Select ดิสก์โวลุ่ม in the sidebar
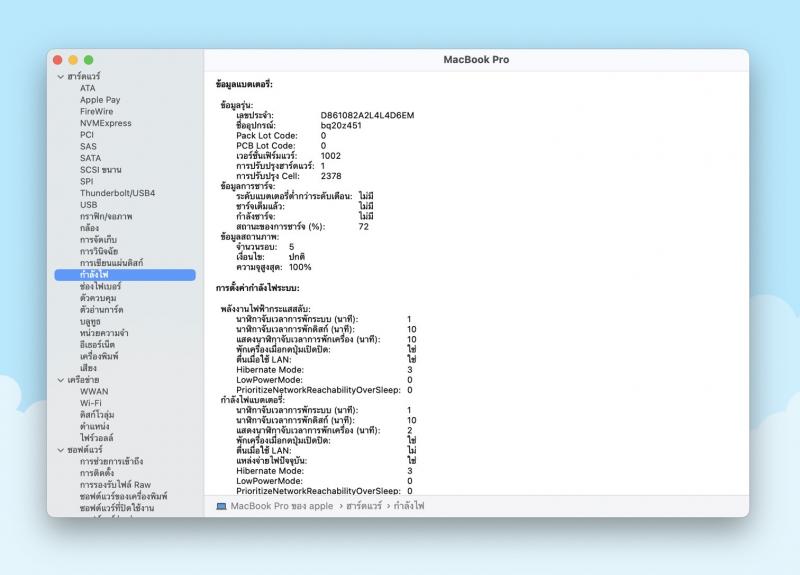Screen dimensions: 800x575 97,415
